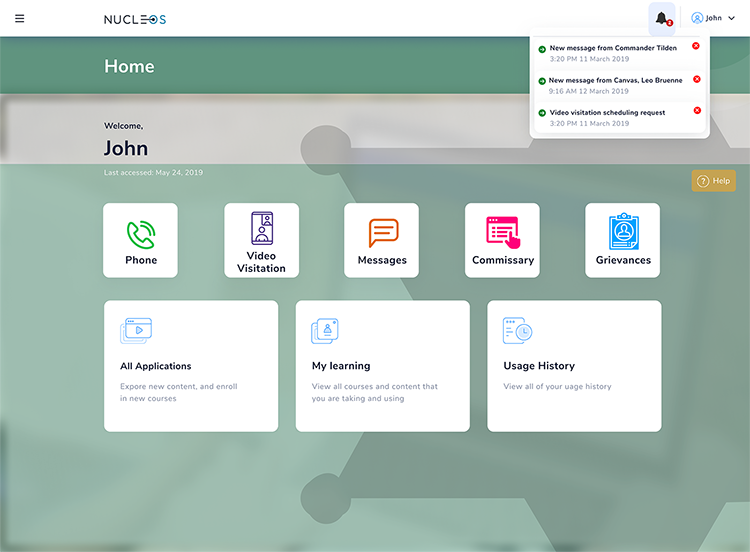Open Video visitation scheduling request notification
The width and height of the screenshot is (750, 552).
click(607, 112)
